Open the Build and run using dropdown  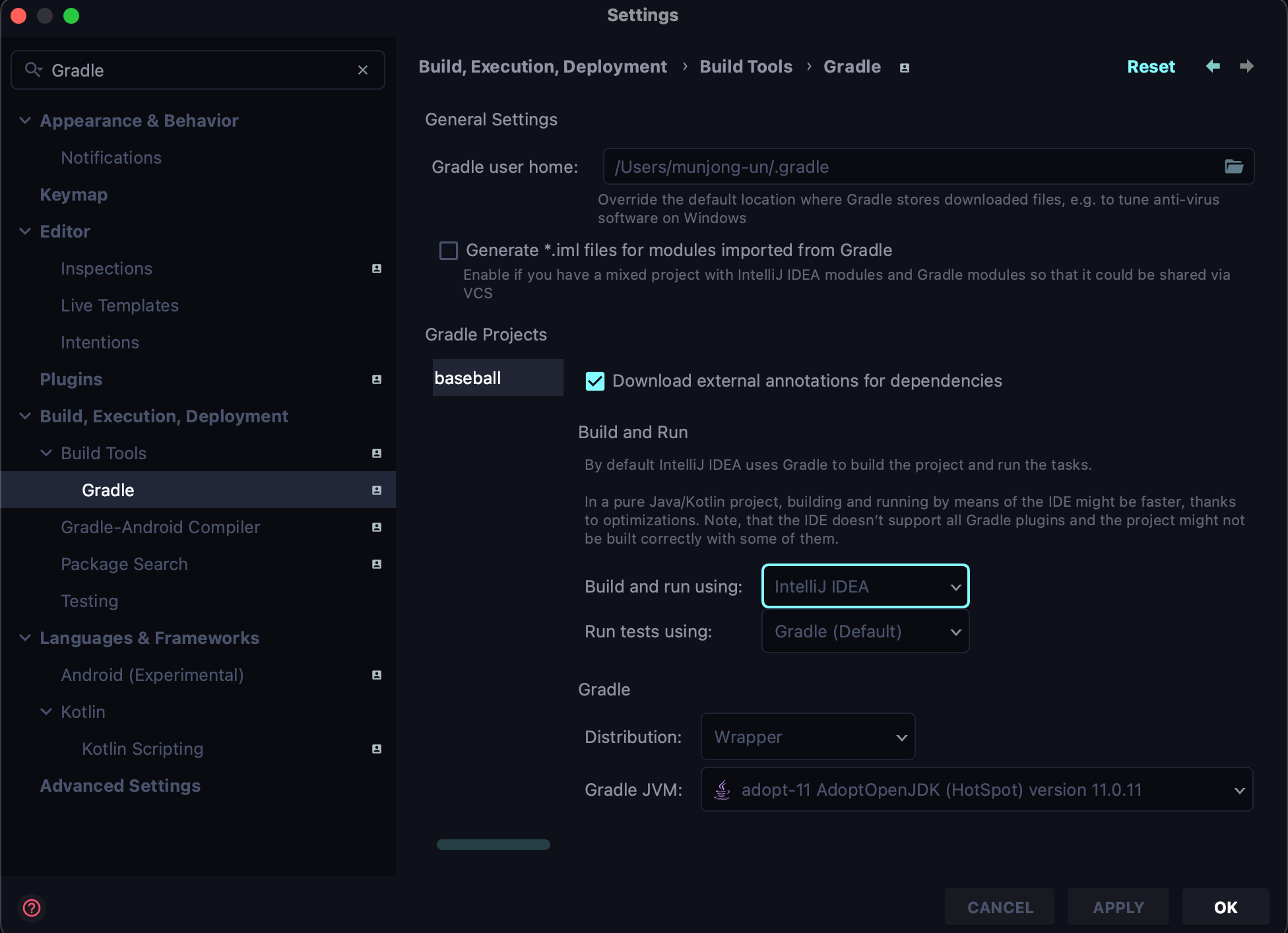(865, 586)
